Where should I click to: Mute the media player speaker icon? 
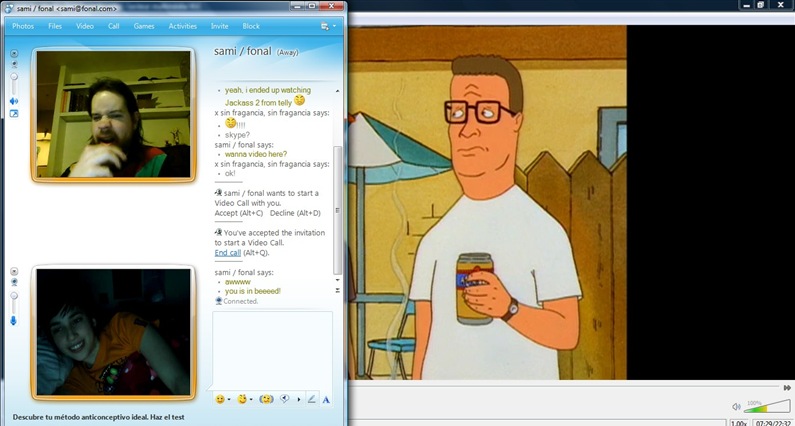[x=736, y=407]
